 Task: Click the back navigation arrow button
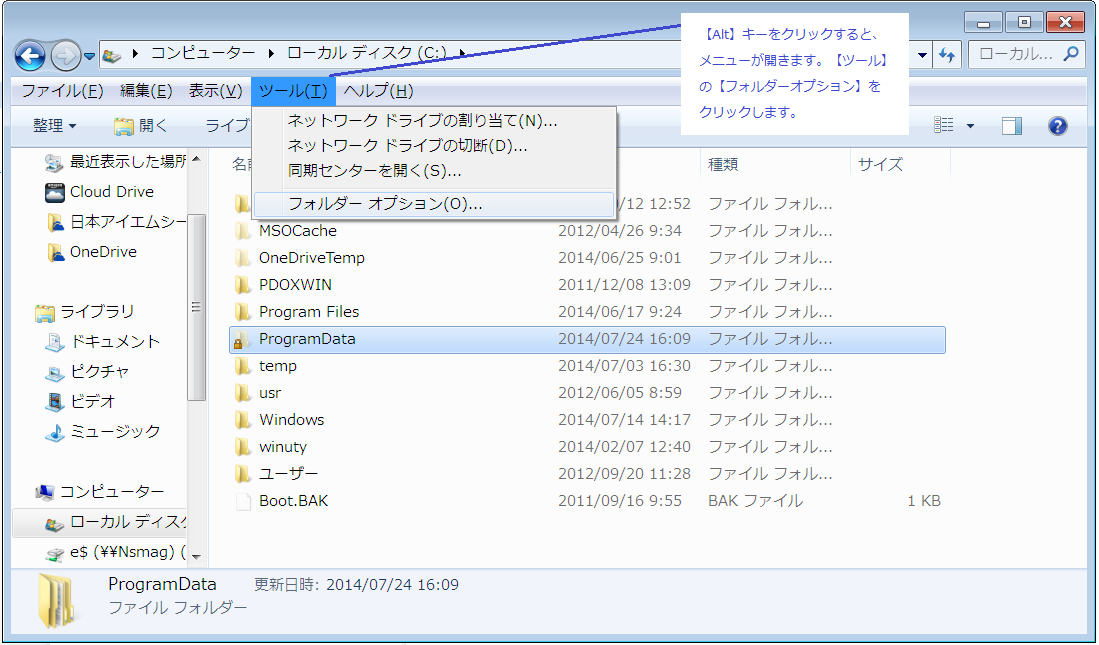(x=30, y=54)
